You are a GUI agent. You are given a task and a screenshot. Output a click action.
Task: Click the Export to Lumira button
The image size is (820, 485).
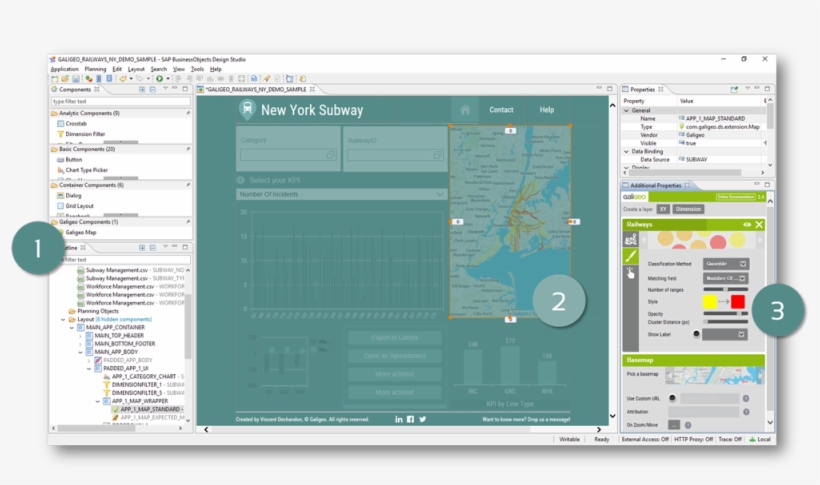(x=395, y=337)
